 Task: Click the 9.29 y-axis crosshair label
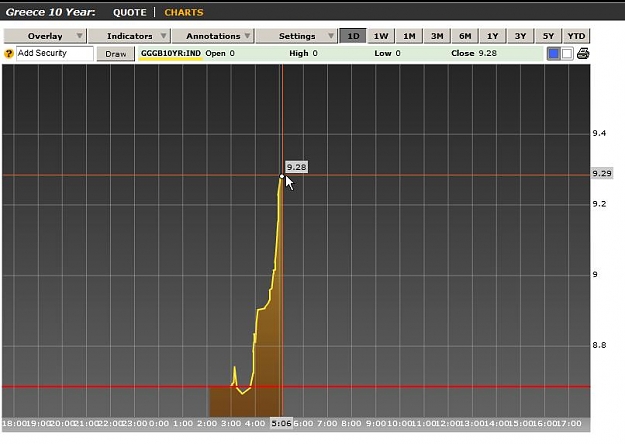(601, 173)
